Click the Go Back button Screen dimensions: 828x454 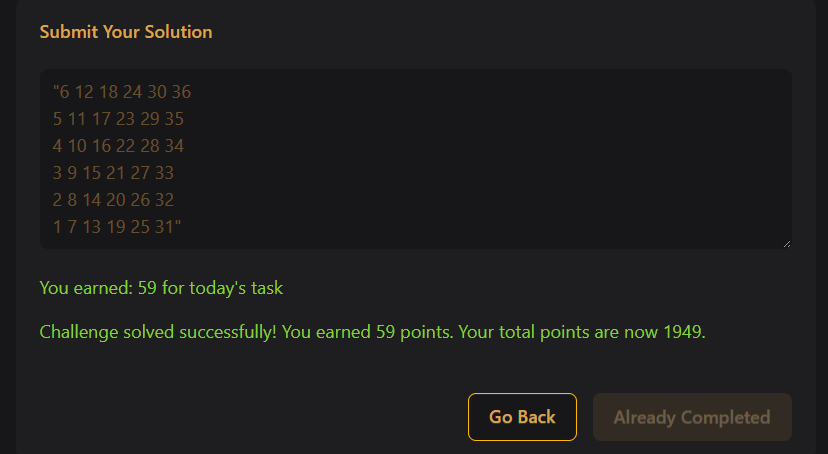pos(522,417)
